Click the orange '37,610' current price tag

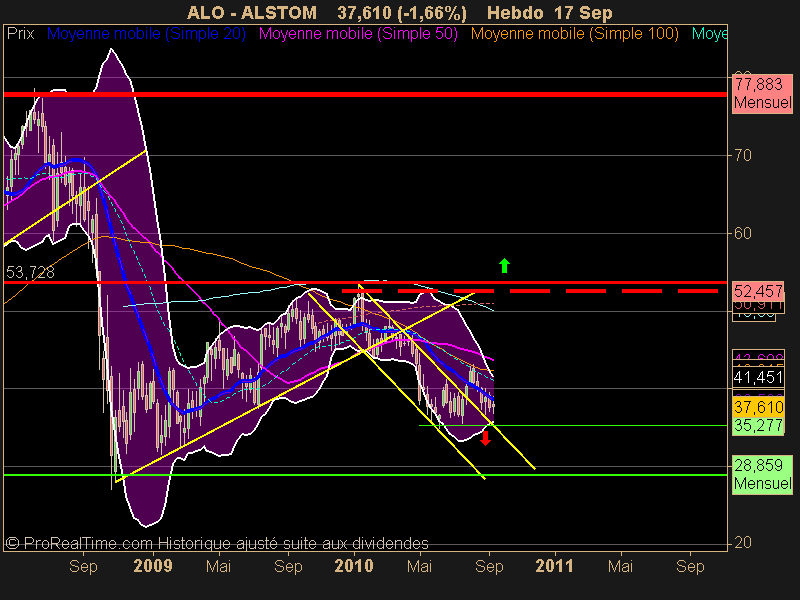coord(758,407)
